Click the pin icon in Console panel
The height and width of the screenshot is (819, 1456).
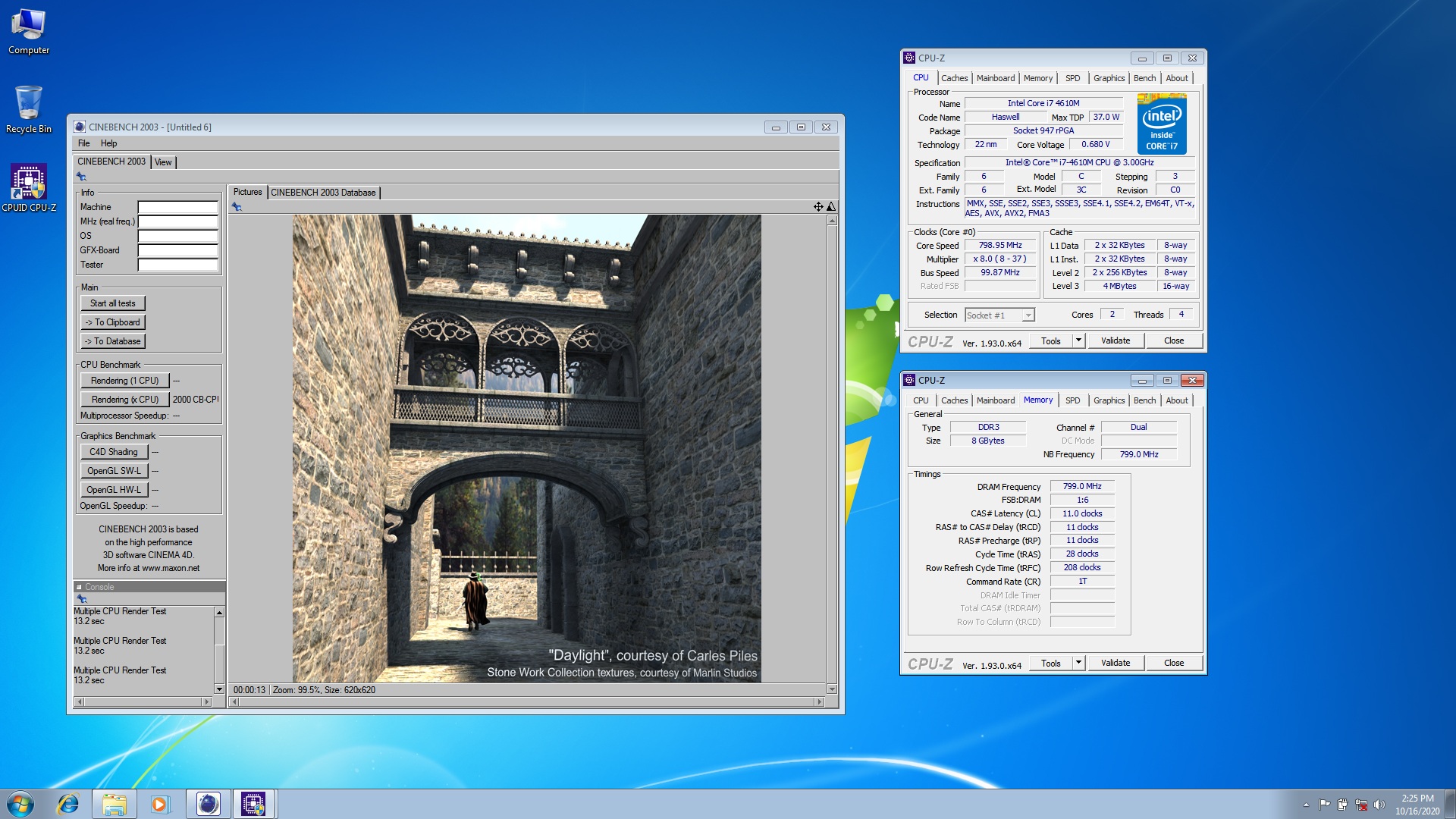pyautogui.click(x=82, y=599)
